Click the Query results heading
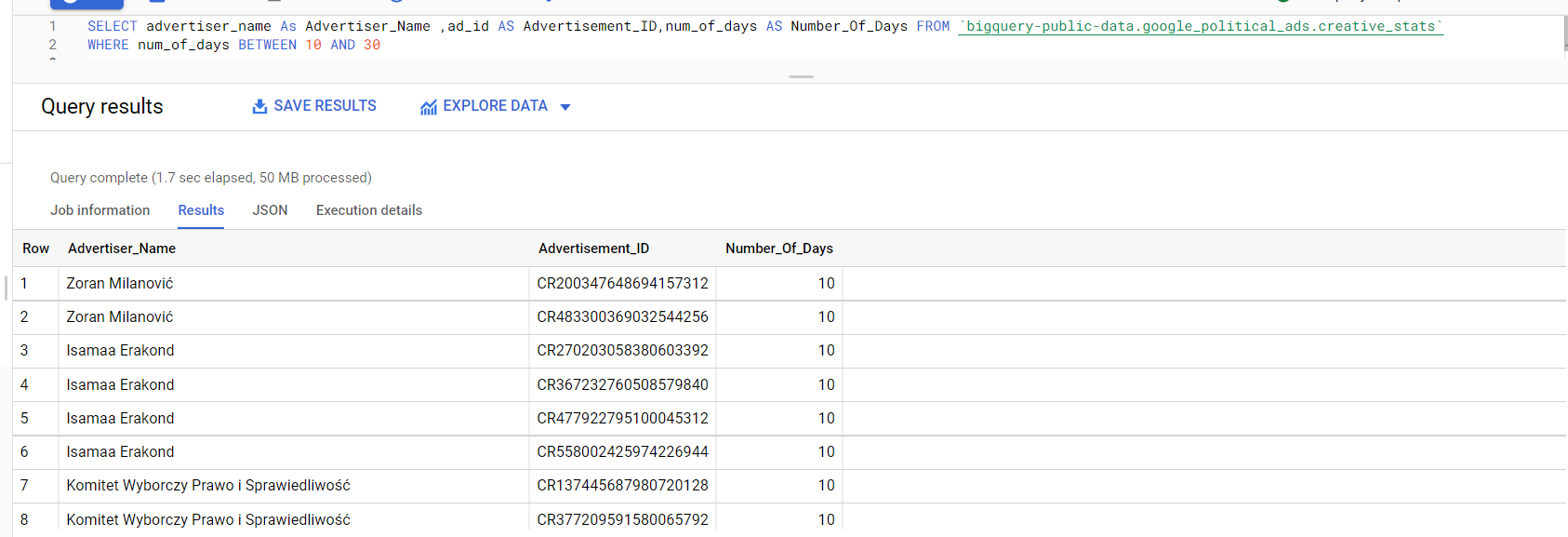This screenshot has height=537, width=1568. coord(102,106)
